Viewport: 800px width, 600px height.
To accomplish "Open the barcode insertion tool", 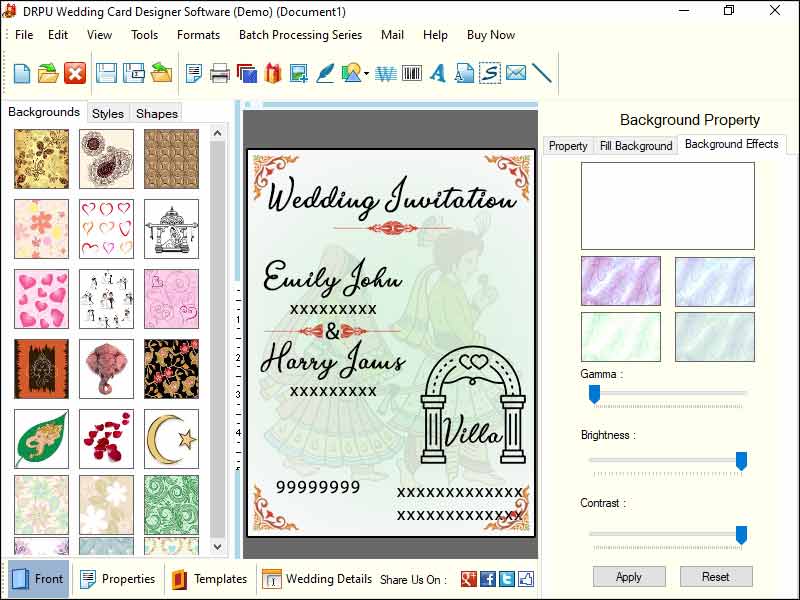I will click(x=410, y=72).
